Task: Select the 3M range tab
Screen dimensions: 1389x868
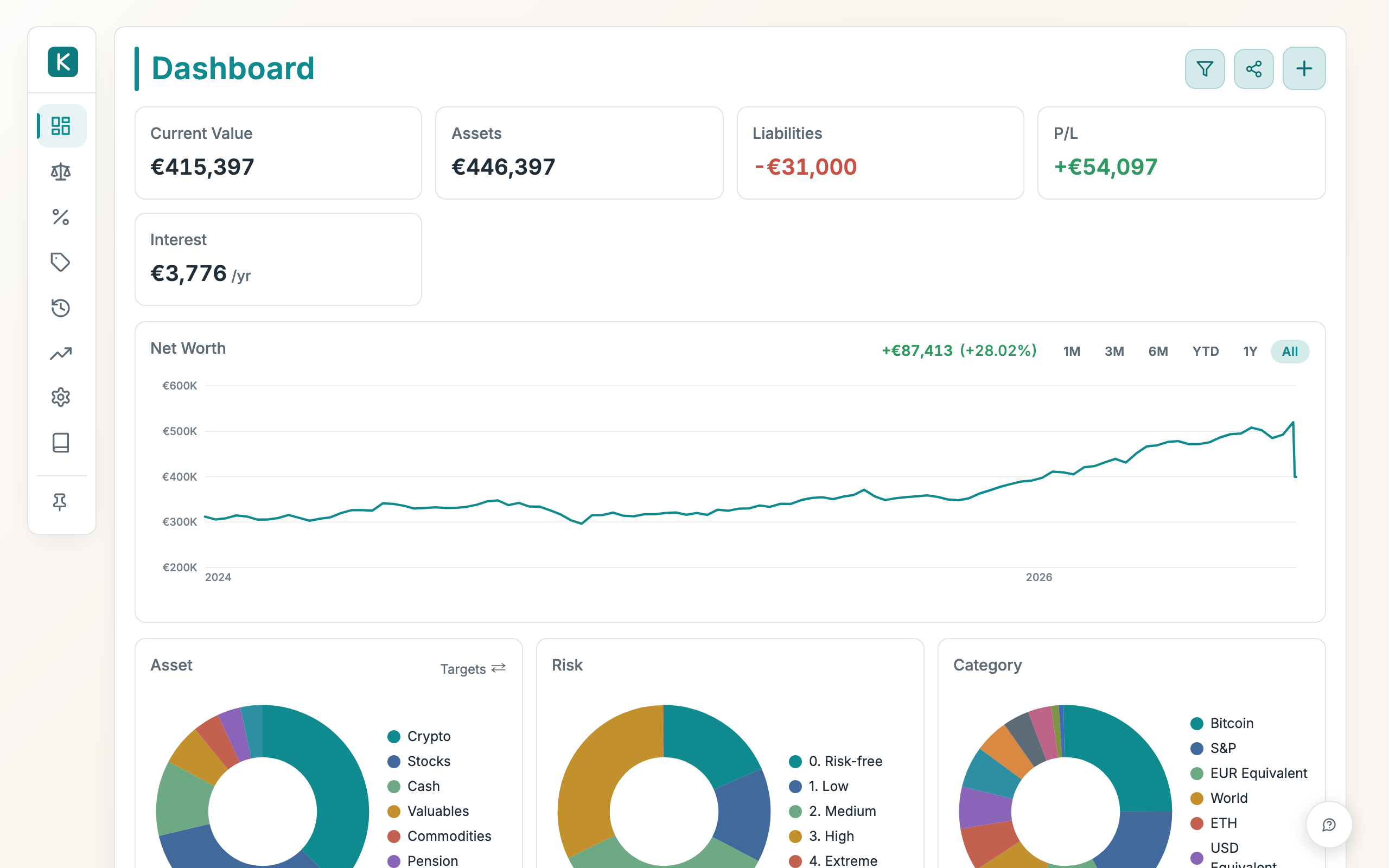Action: 1114,352
